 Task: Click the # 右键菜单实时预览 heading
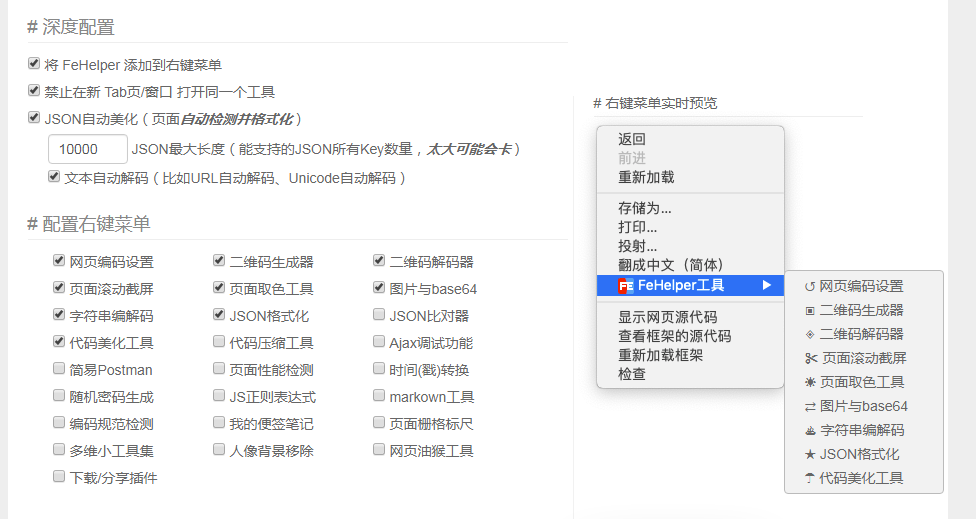tap(655, 103)
